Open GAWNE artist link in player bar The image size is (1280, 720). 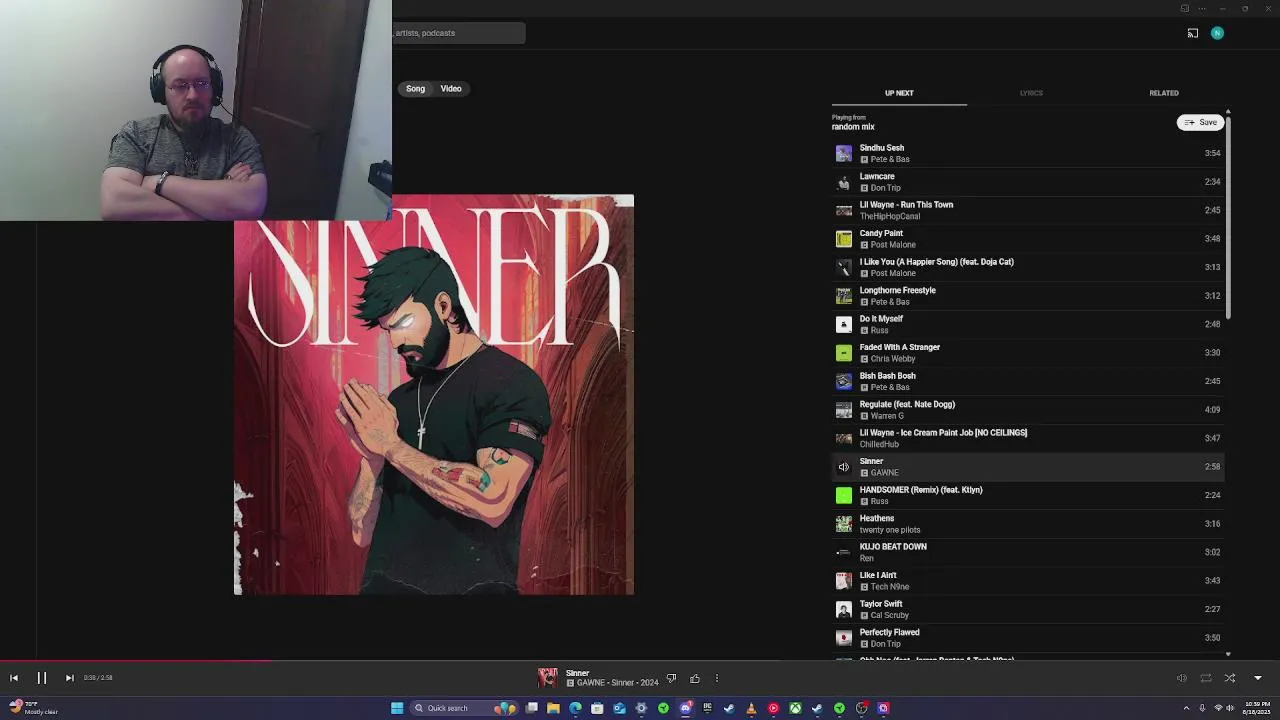click(591, 683)
